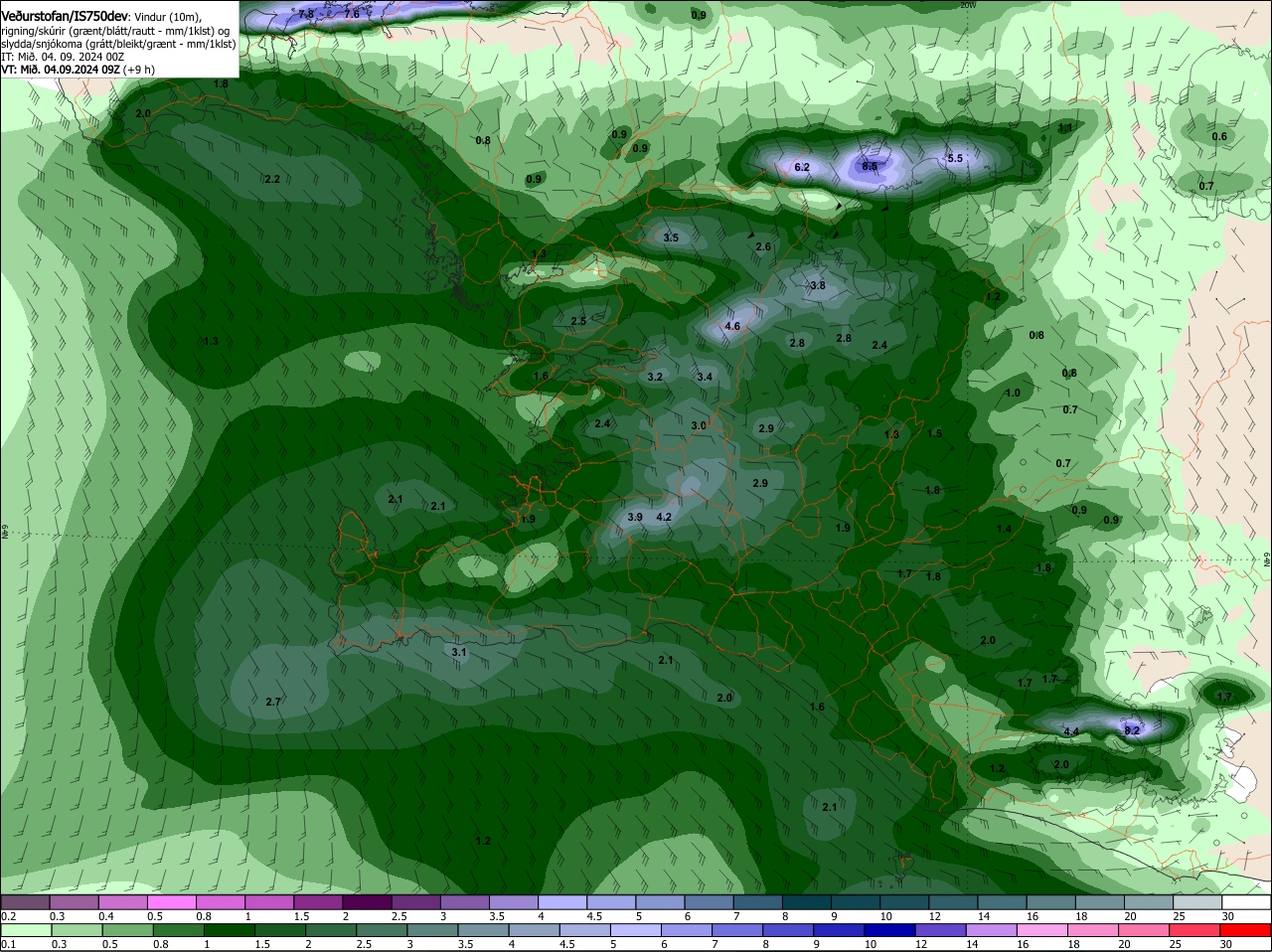The width and height of the screenshot is (1272, 952).
Task: Click the 'slydda/snjókoma' legend description line
Action: tap(118, 44)
